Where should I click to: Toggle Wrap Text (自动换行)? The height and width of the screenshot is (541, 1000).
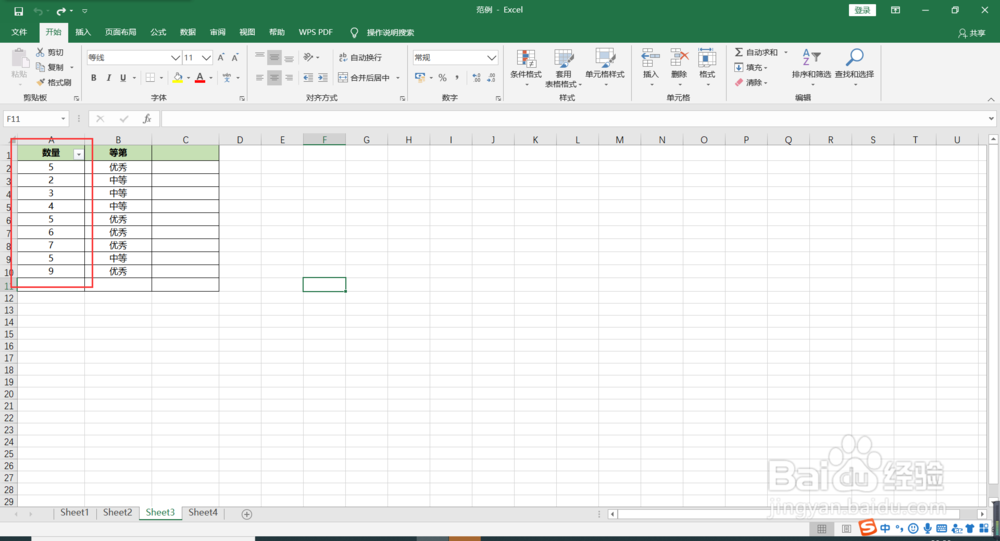pos(360,57)
